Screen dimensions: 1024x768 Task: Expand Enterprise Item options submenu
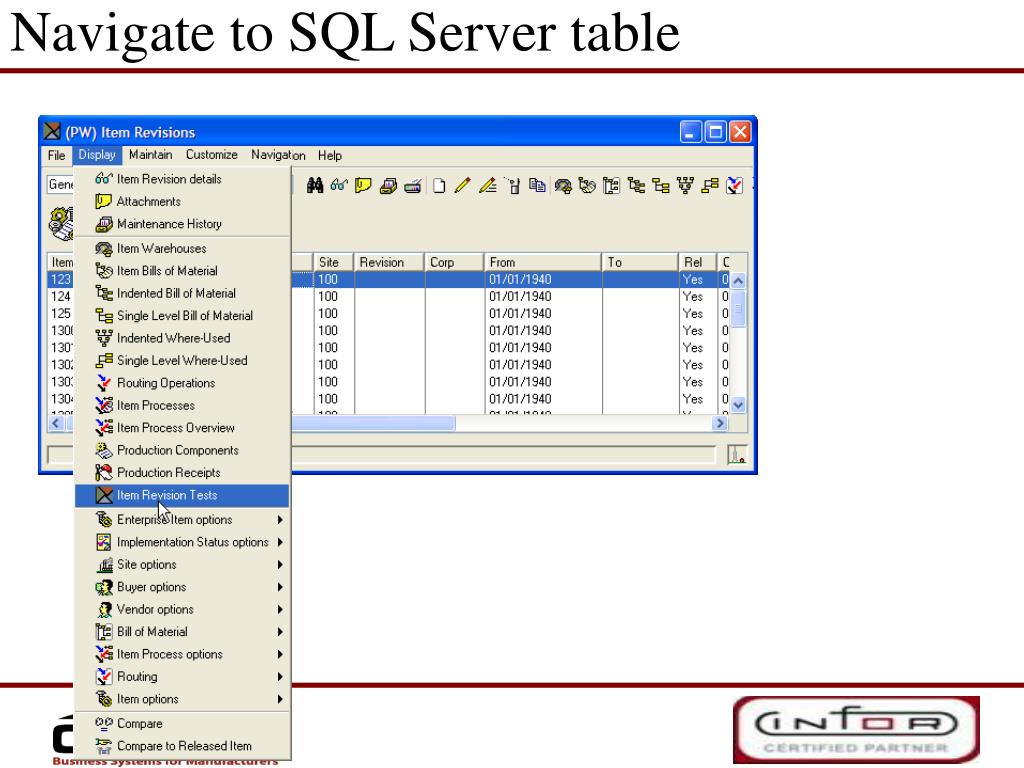(182, 520)
